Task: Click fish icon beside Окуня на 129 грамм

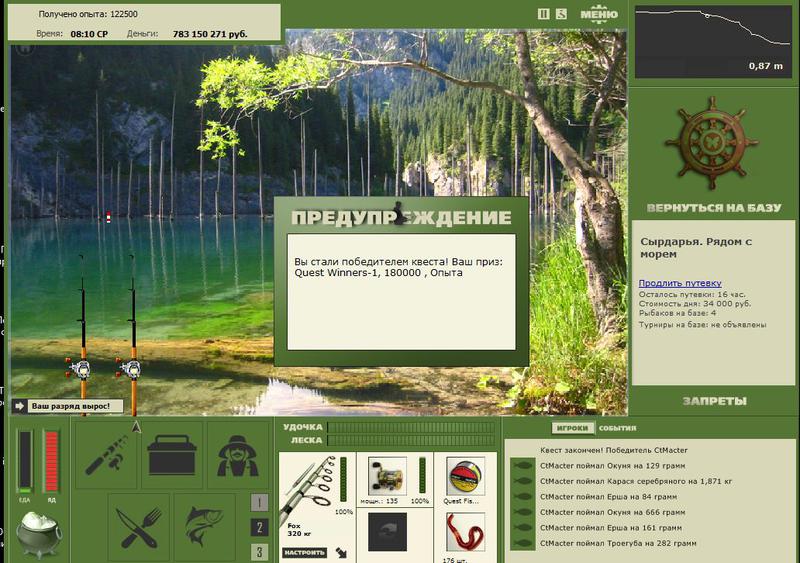Action: [x=523, y=466]
